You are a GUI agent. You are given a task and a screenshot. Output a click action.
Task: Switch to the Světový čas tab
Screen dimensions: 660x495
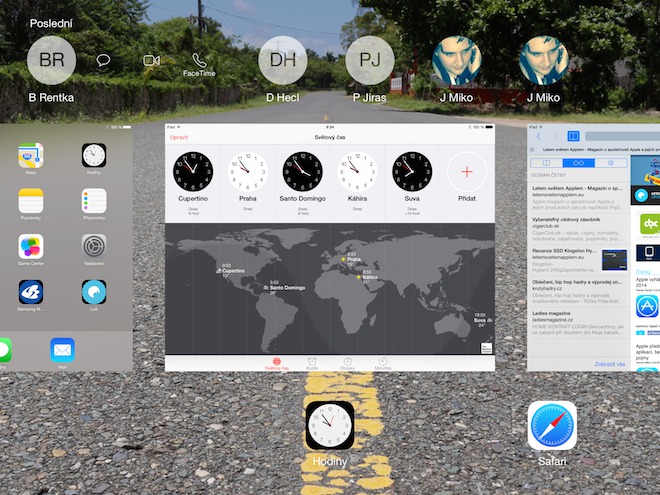click(277, 364)
